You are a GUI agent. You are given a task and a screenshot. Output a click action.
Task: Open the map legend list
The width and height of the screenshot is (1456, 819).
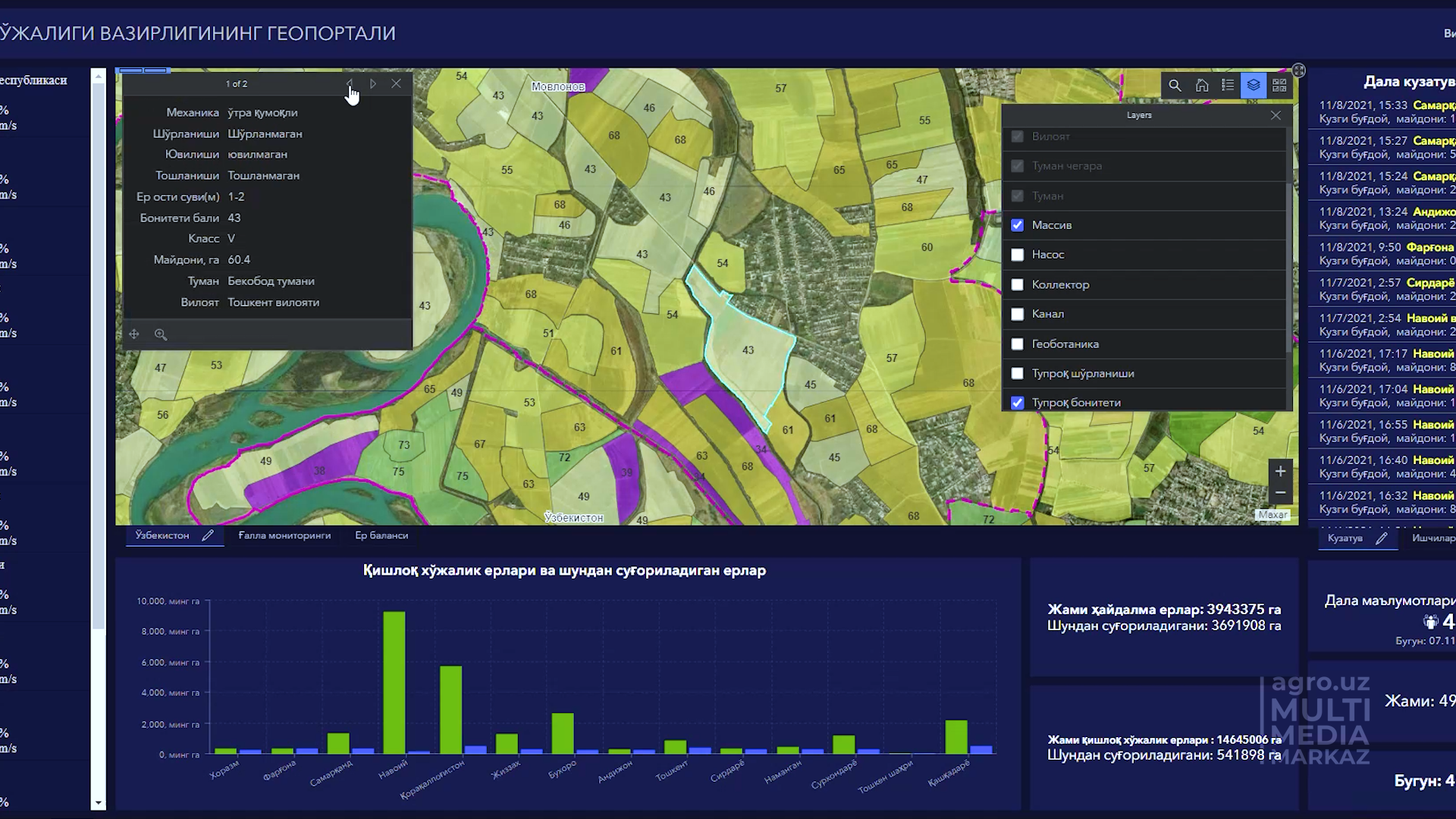click(1228, 86)
